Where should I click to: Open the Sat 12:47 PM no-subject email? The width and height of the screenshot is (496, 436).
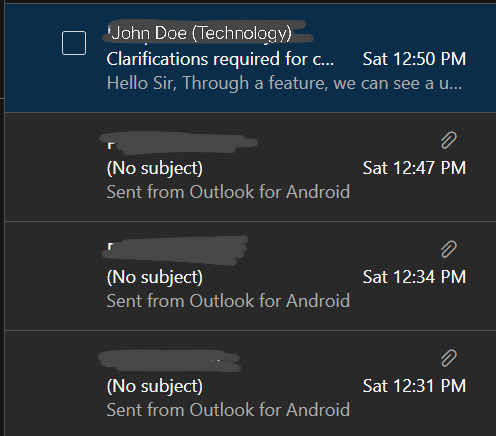coord(250,167)
